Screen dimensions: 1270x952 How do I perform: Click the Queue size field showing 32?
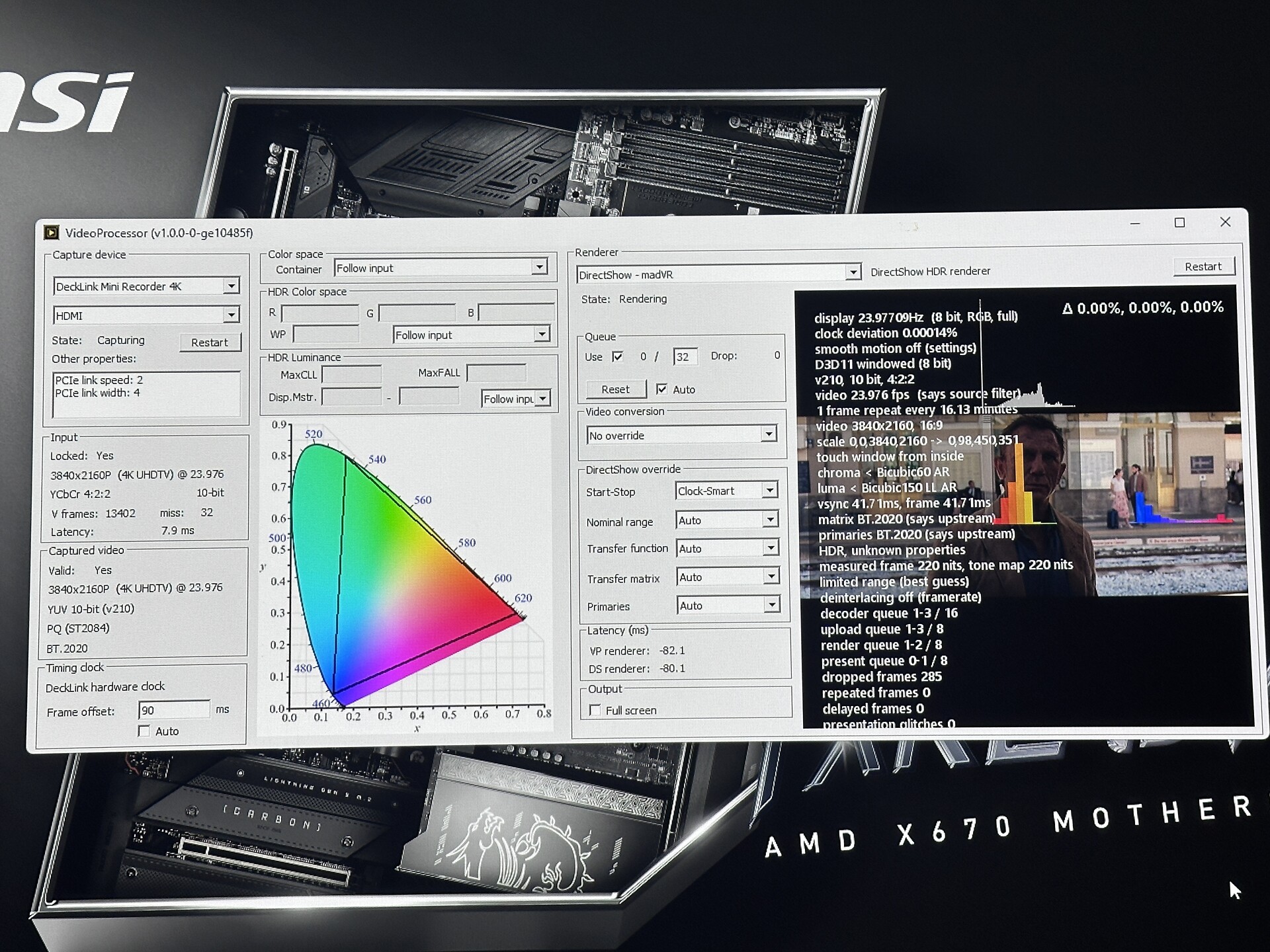point(684,357)
